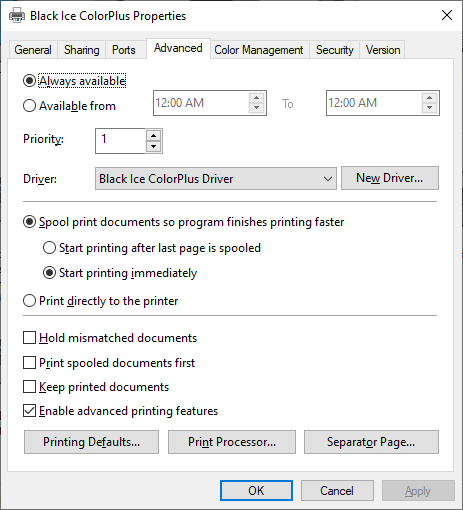
Task: Click the printer icon in title bar
Action: [x=17, y=16]
